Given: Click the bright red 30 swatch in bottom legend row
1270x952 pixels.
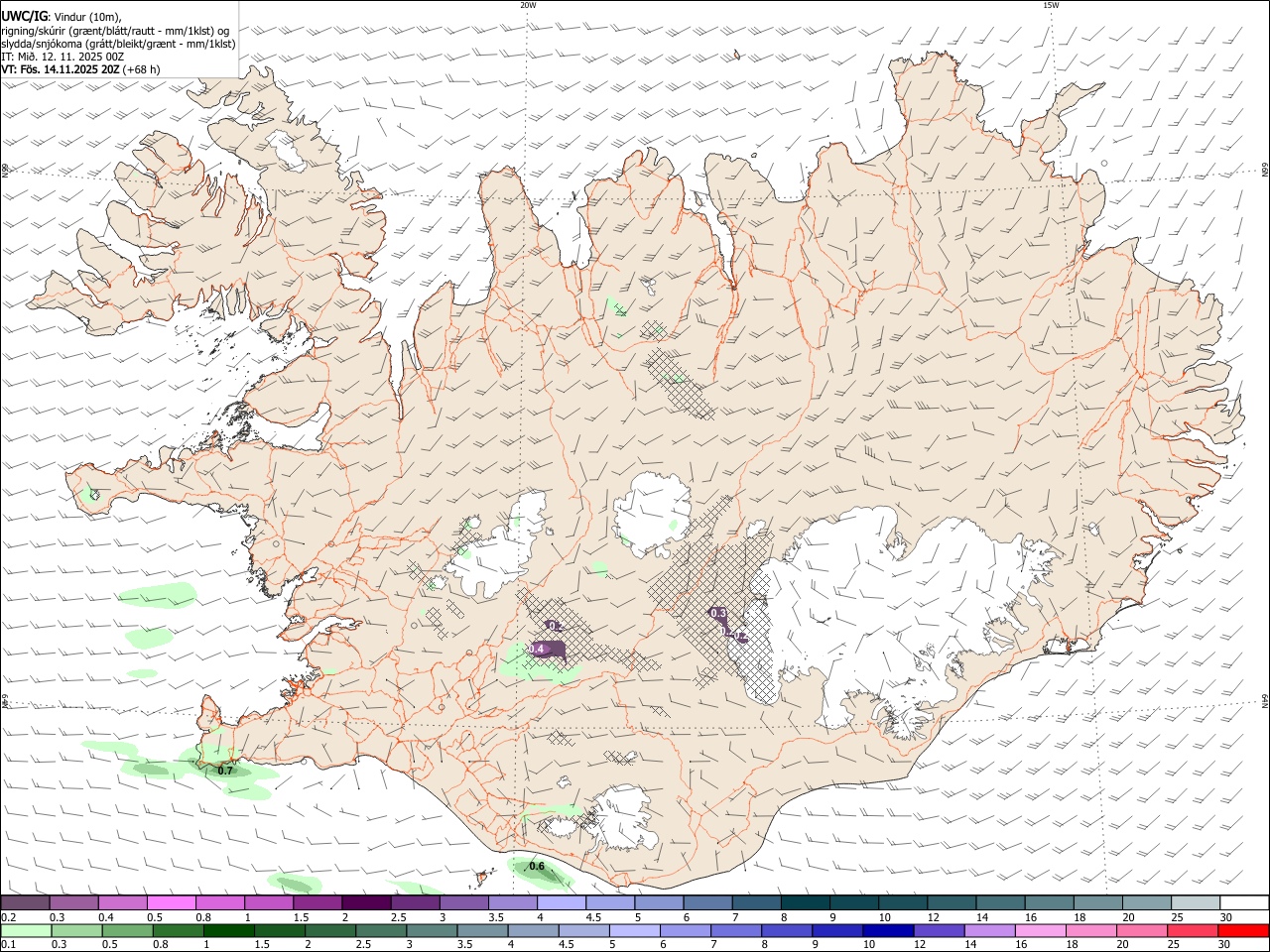Looking at the screenshot, I should [x=1243, y=931].
